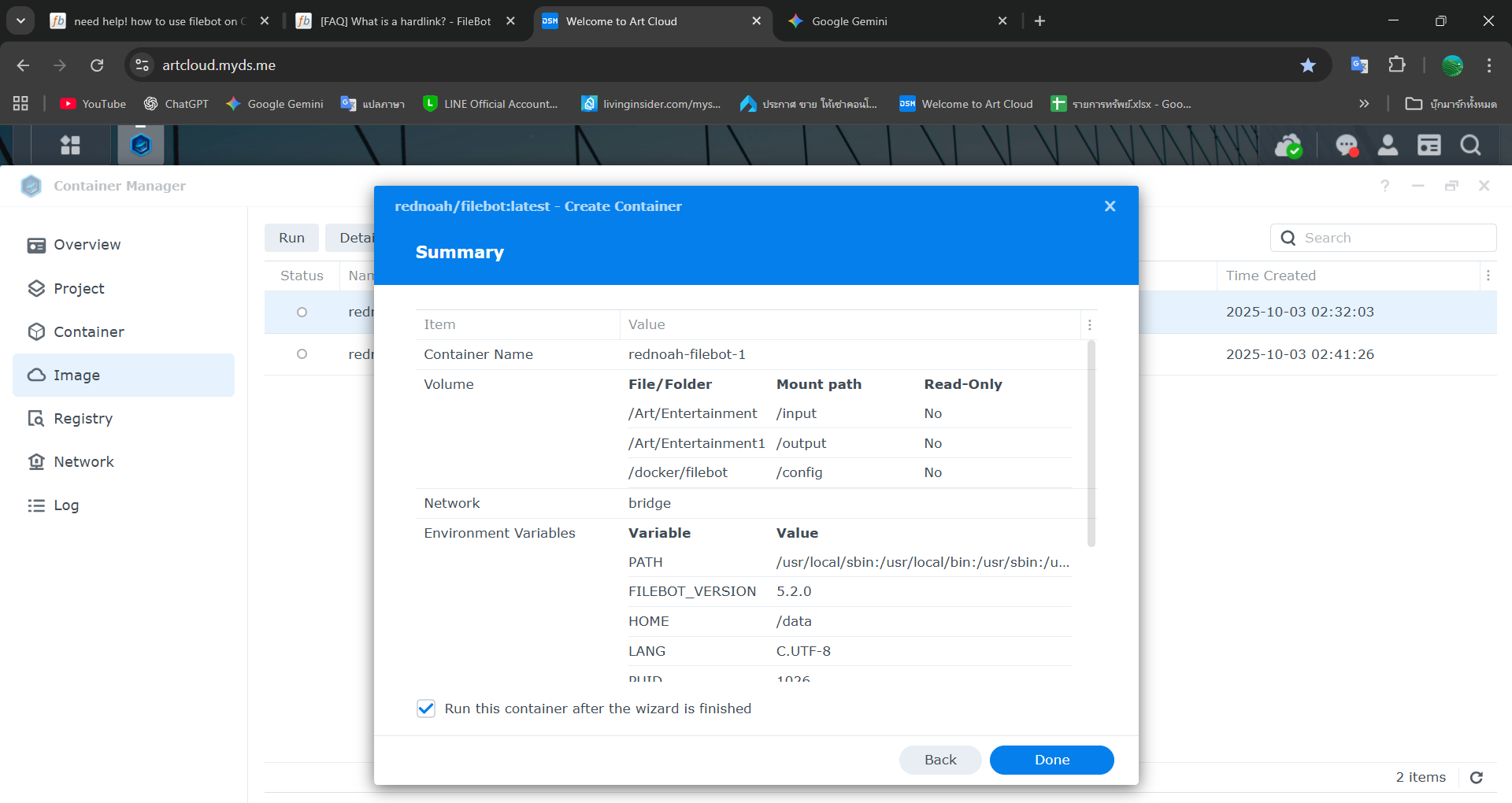Open the DSM notifications chat icon
This screenshot has width=1512, height=803.
(x=1347, y=146)
